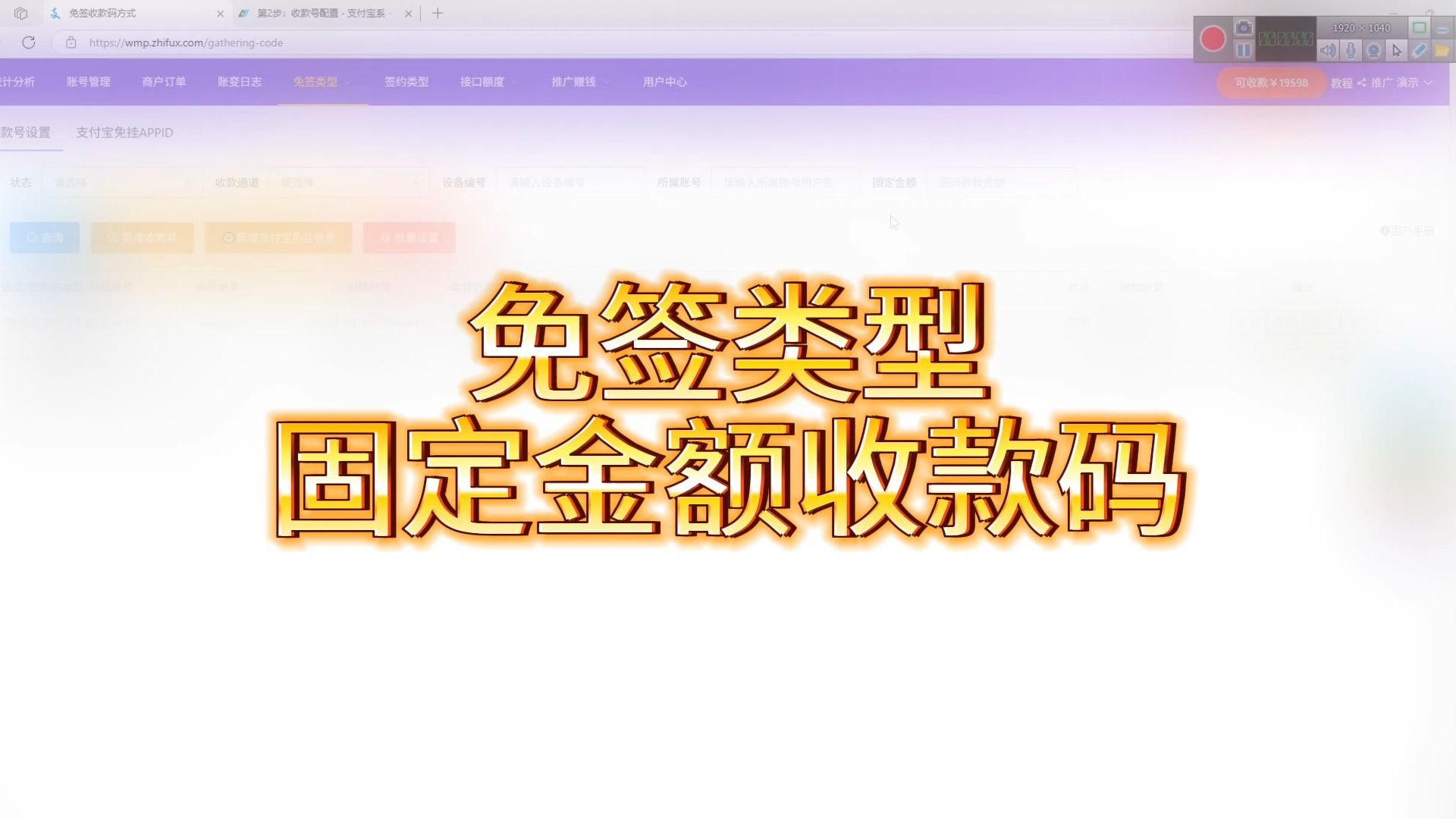Take a screenshot with the camera icon
The image size is (1456, 819).
[1244, 28]
